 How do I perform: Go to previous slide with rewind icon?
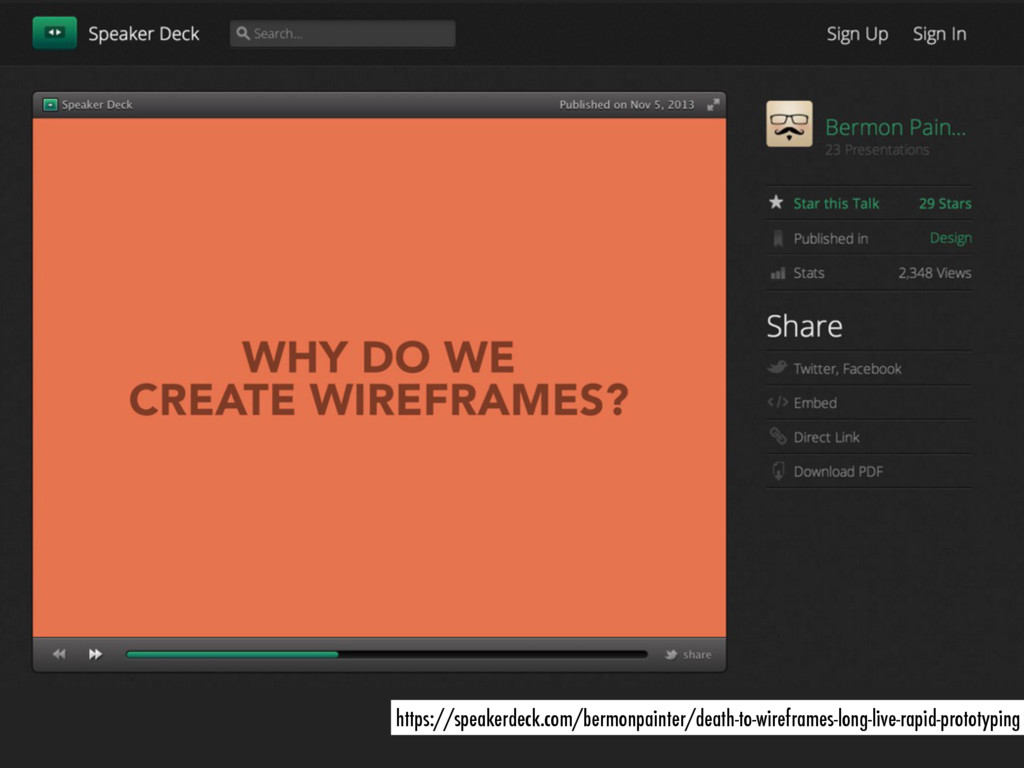59,654
